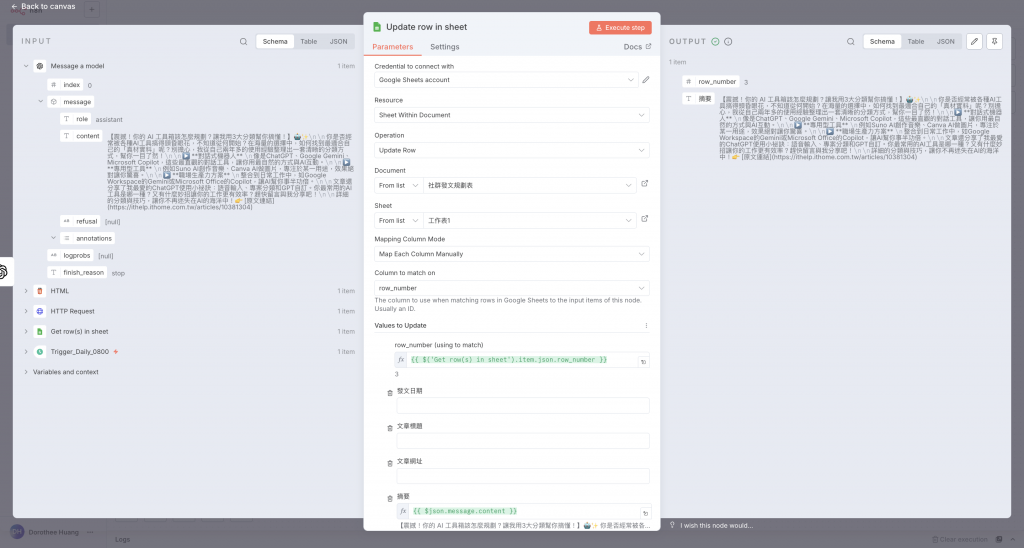1024x548 pixels.
Task: Expand the Trigger_Daily_0800 input node
Action: coord(26,351)
